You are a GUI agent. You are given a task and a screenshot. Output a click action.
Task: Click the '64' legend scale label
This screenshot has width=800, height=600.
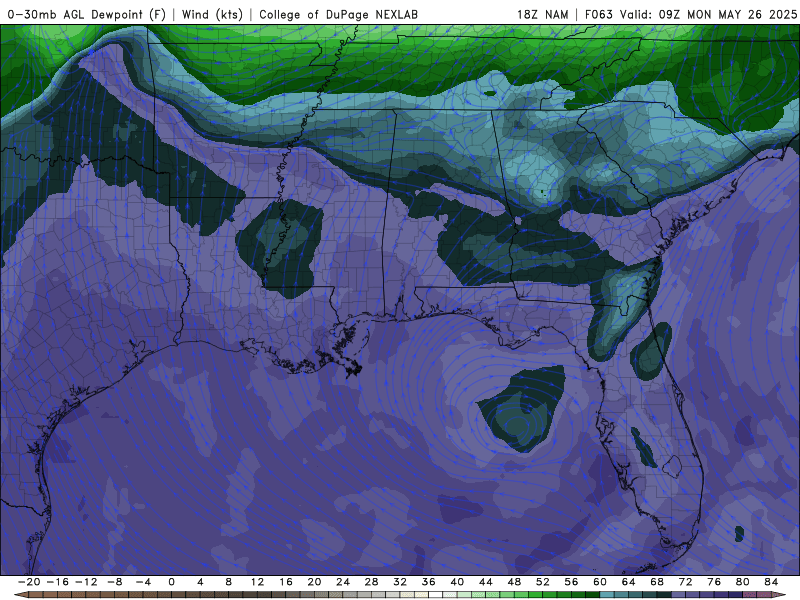[x=629, y=582]
